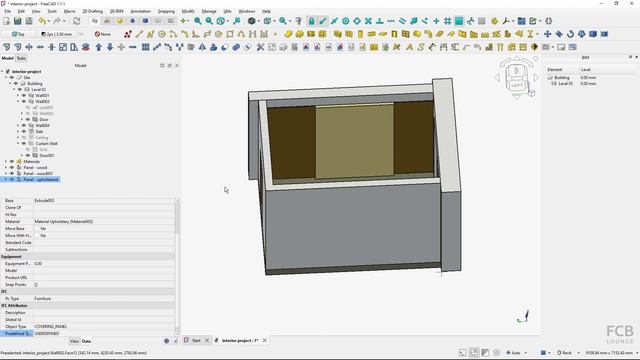The height and width of the screenshot is (360, 640).
Task: Toggle visibility eye of Materials
Action: [x=12, y=161]
